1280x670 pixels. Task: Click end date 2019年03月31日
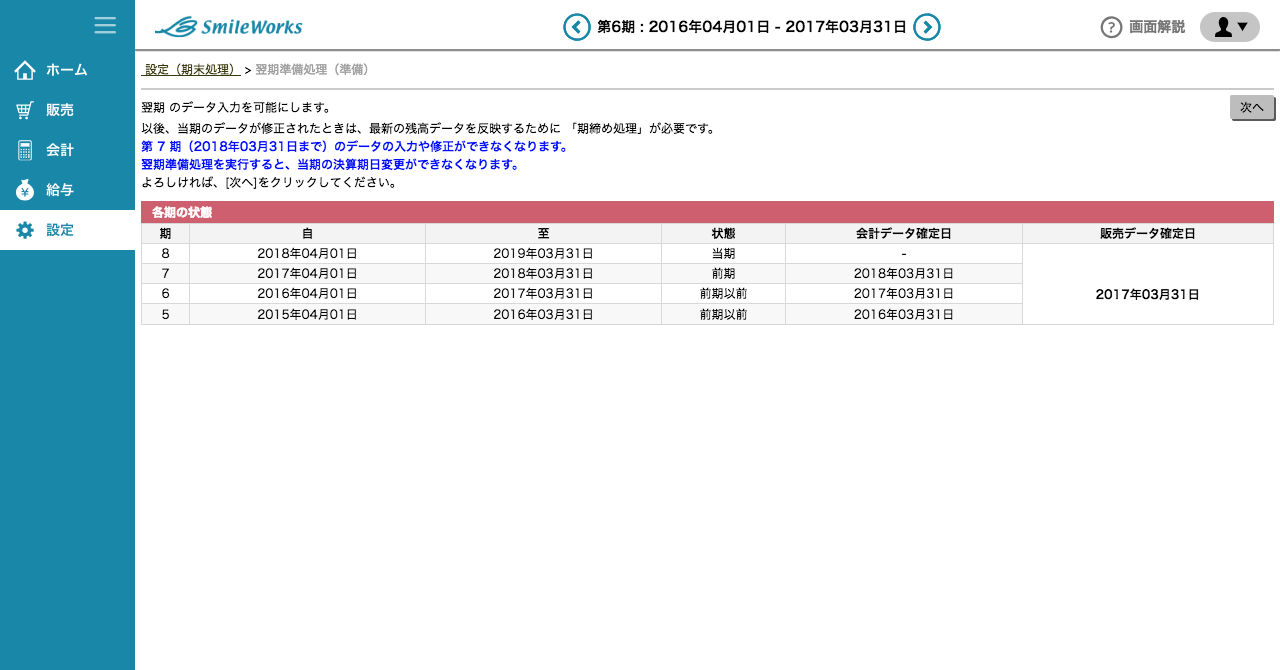pos(543,254)
